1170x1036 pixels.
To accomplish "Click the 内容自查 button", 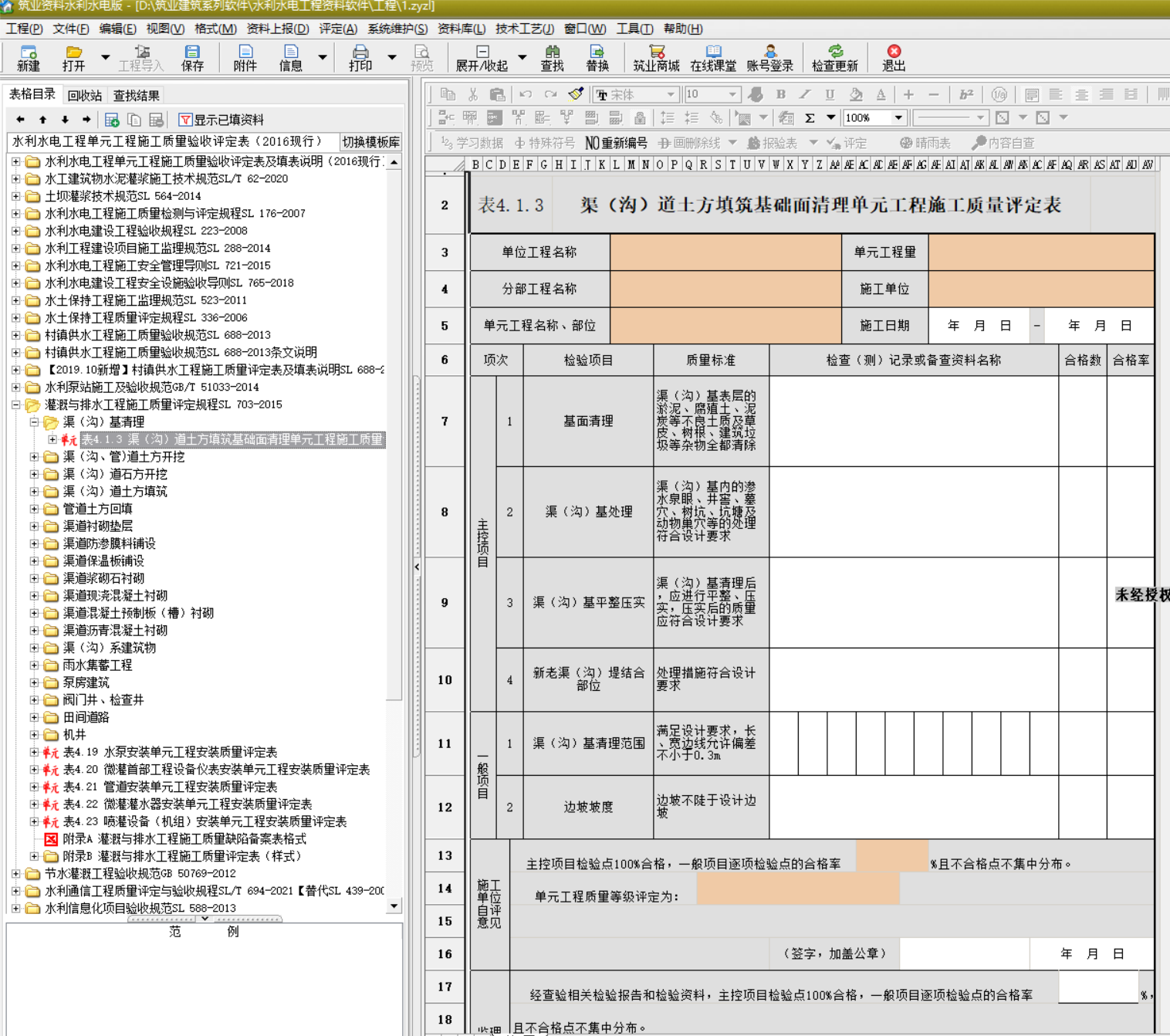I will [x=1003, y=143].
